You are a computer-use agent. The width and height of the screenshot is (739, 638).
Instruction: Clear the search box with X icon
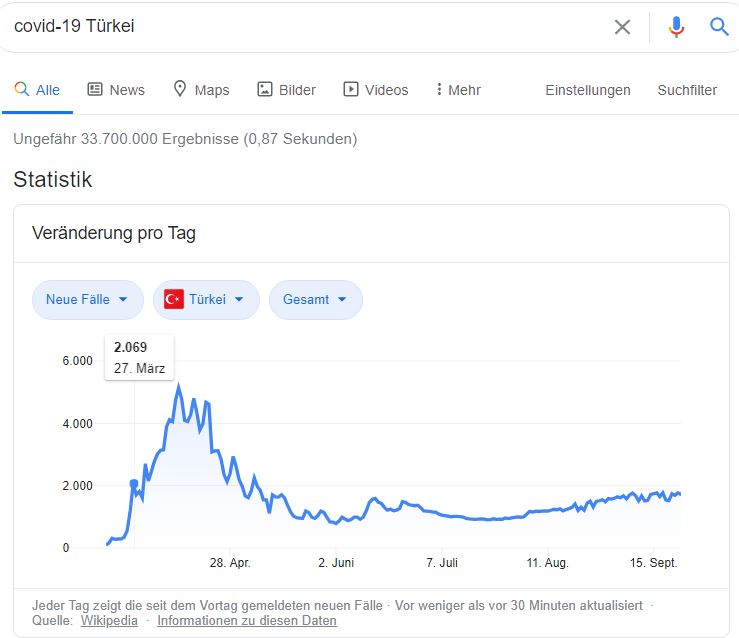point(622,27)
